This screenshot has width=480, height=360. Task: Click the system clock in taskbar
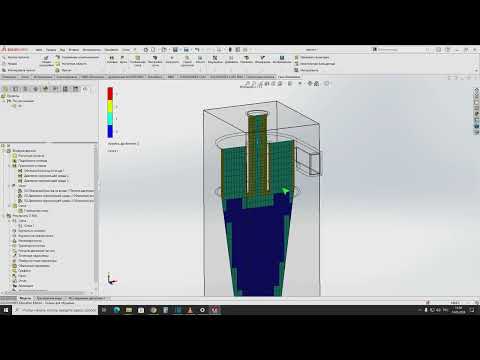(459, 310)
